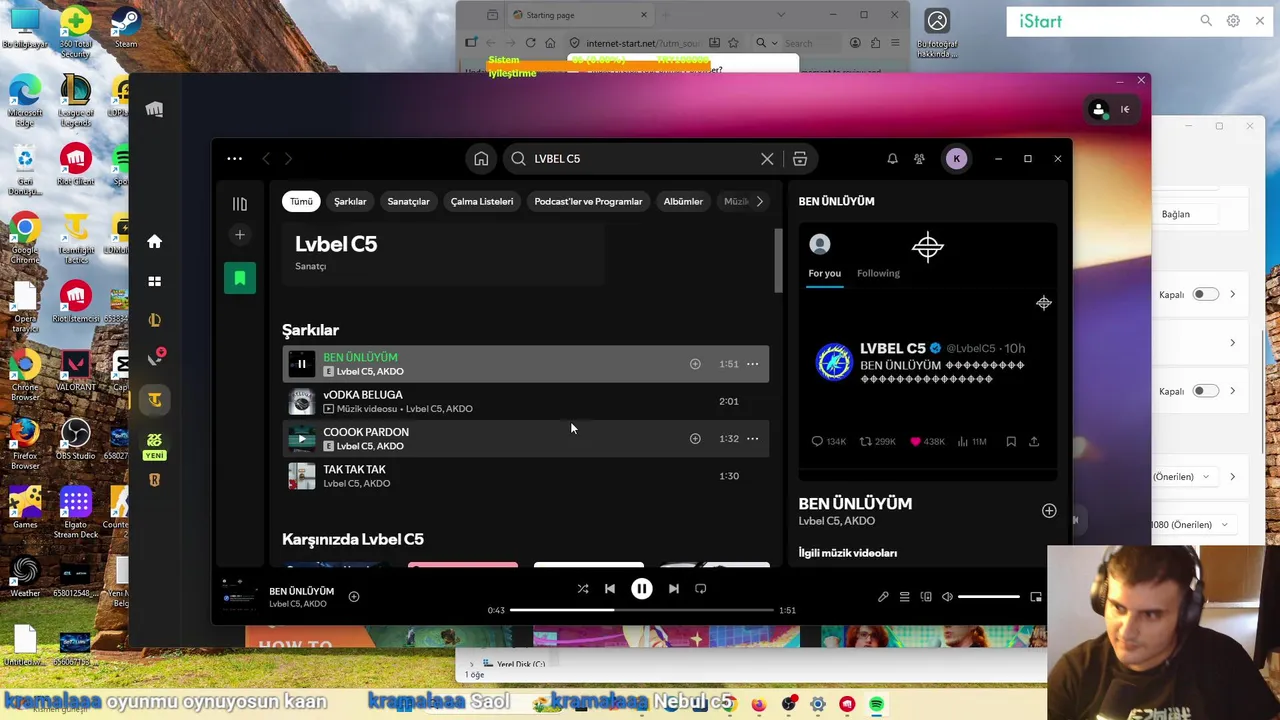Select the Şarkılar filter chip

(x=350, y=201)
